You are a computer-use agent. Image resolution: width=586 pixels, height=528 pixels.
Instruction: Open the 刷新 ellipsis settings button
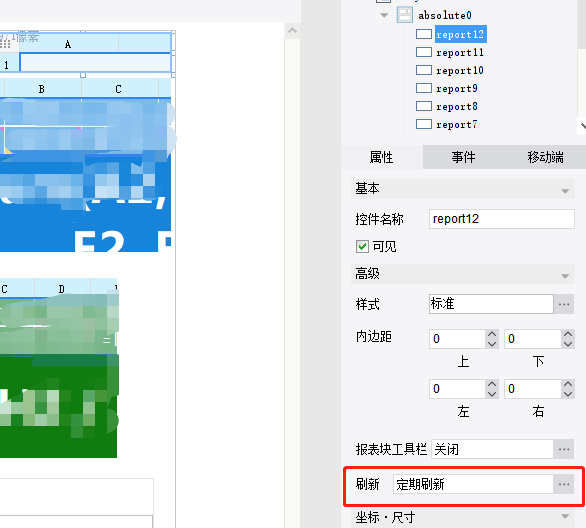coord(564,484)
